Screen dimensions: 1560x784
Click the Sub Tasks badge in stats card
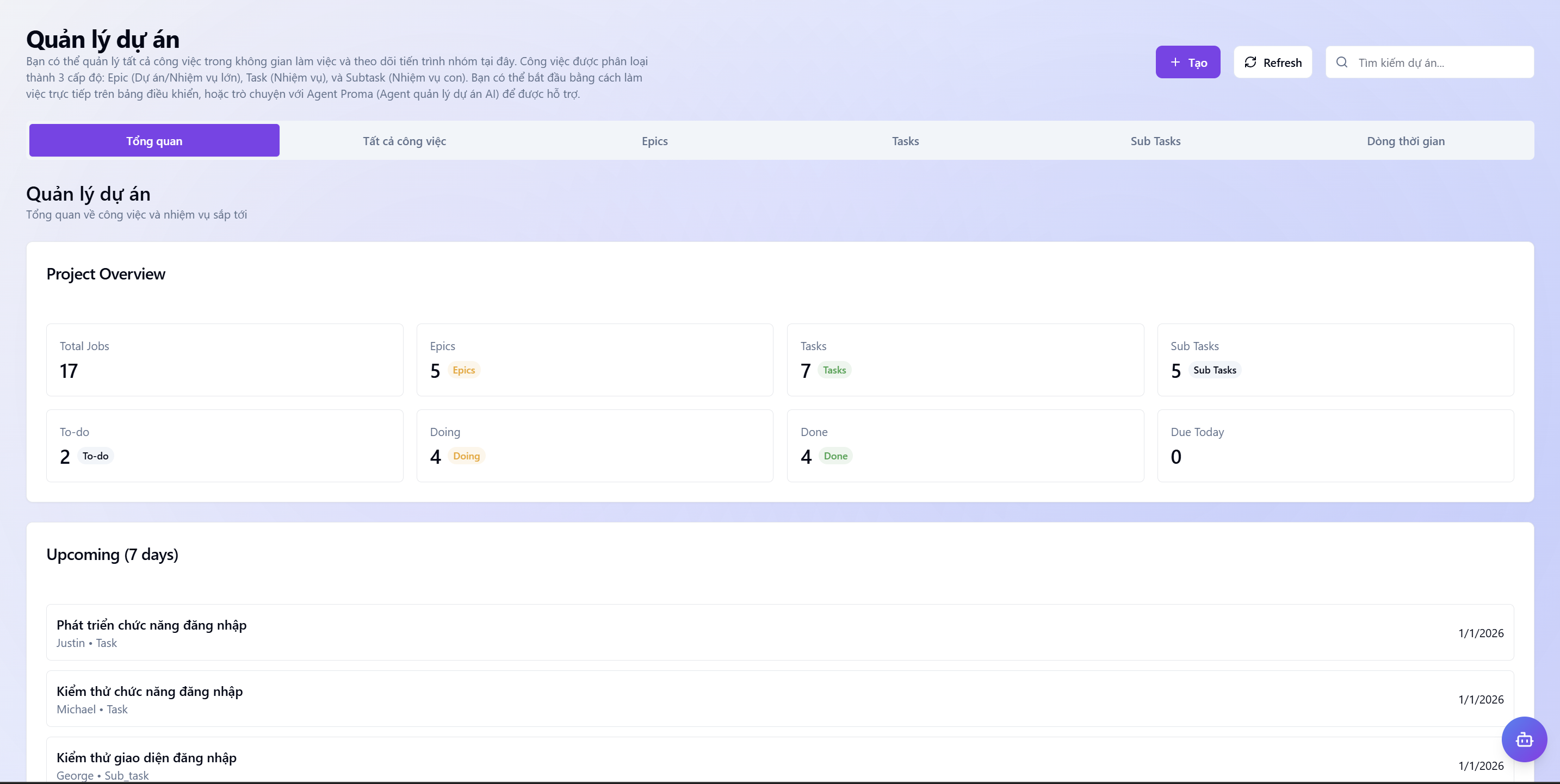click(x=1214, y=370)
